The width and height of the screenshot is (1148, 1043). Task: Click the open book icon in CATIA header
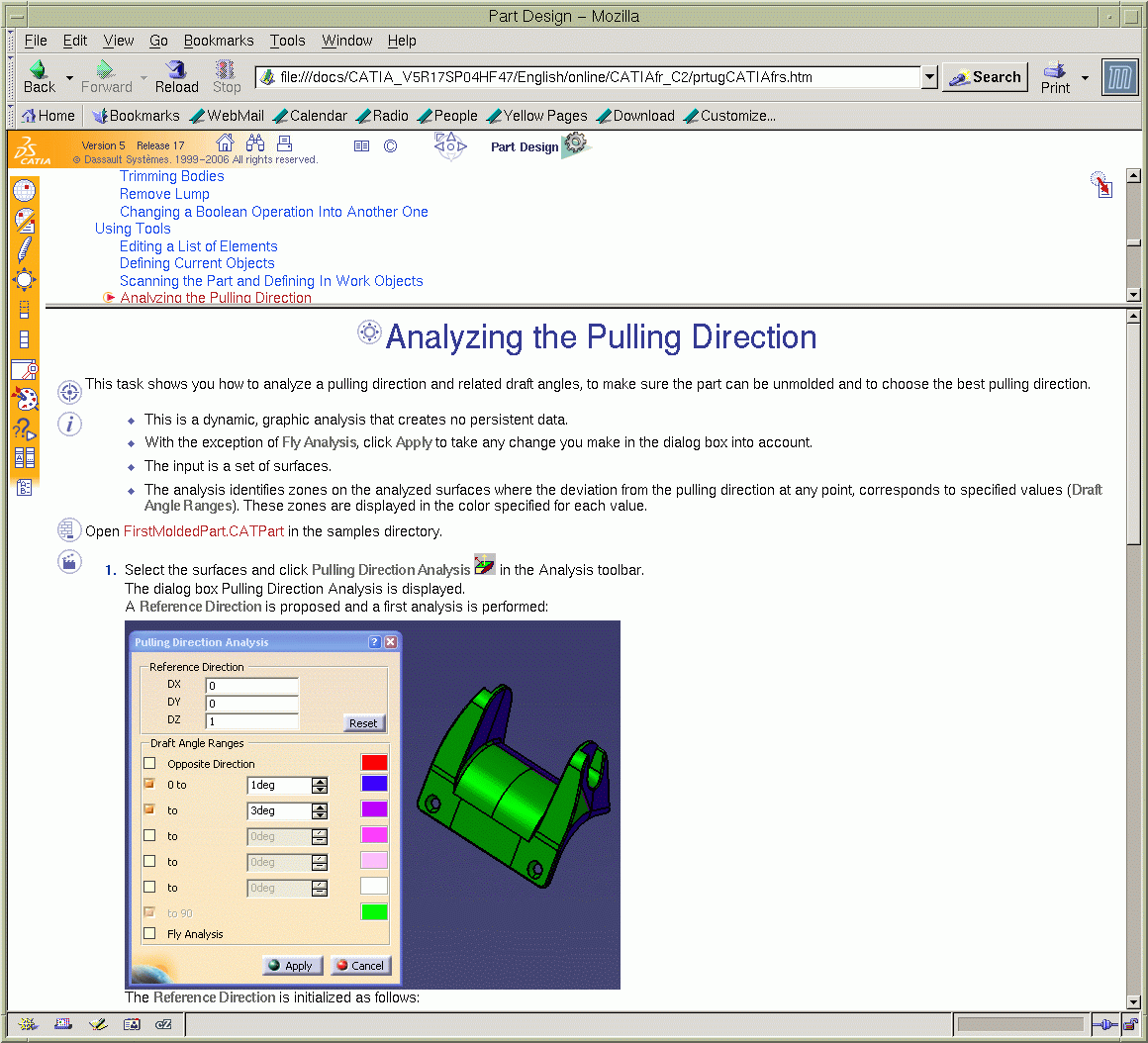[x=361, y=146]
